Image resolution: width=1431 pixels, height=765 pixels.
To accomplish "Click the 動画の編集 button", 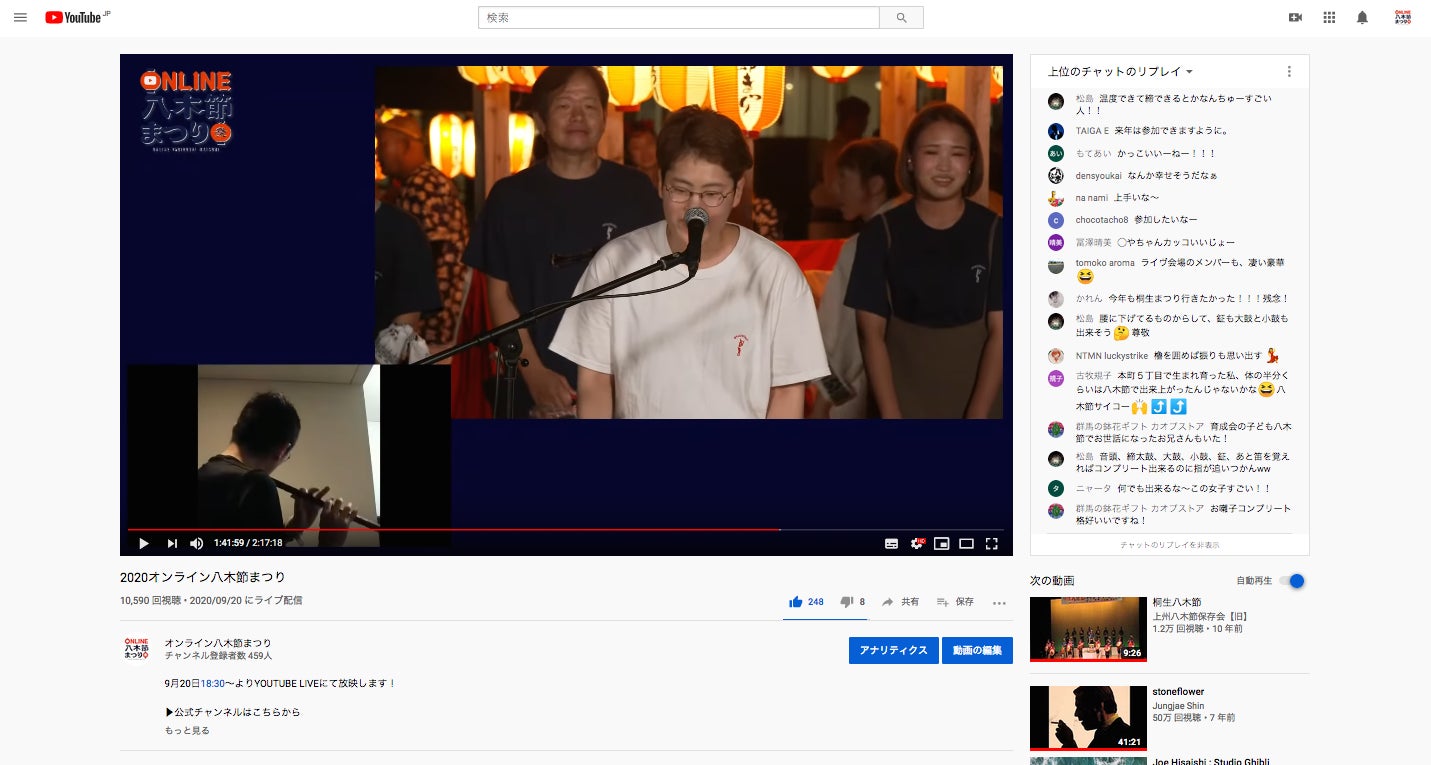I will 977,650.
